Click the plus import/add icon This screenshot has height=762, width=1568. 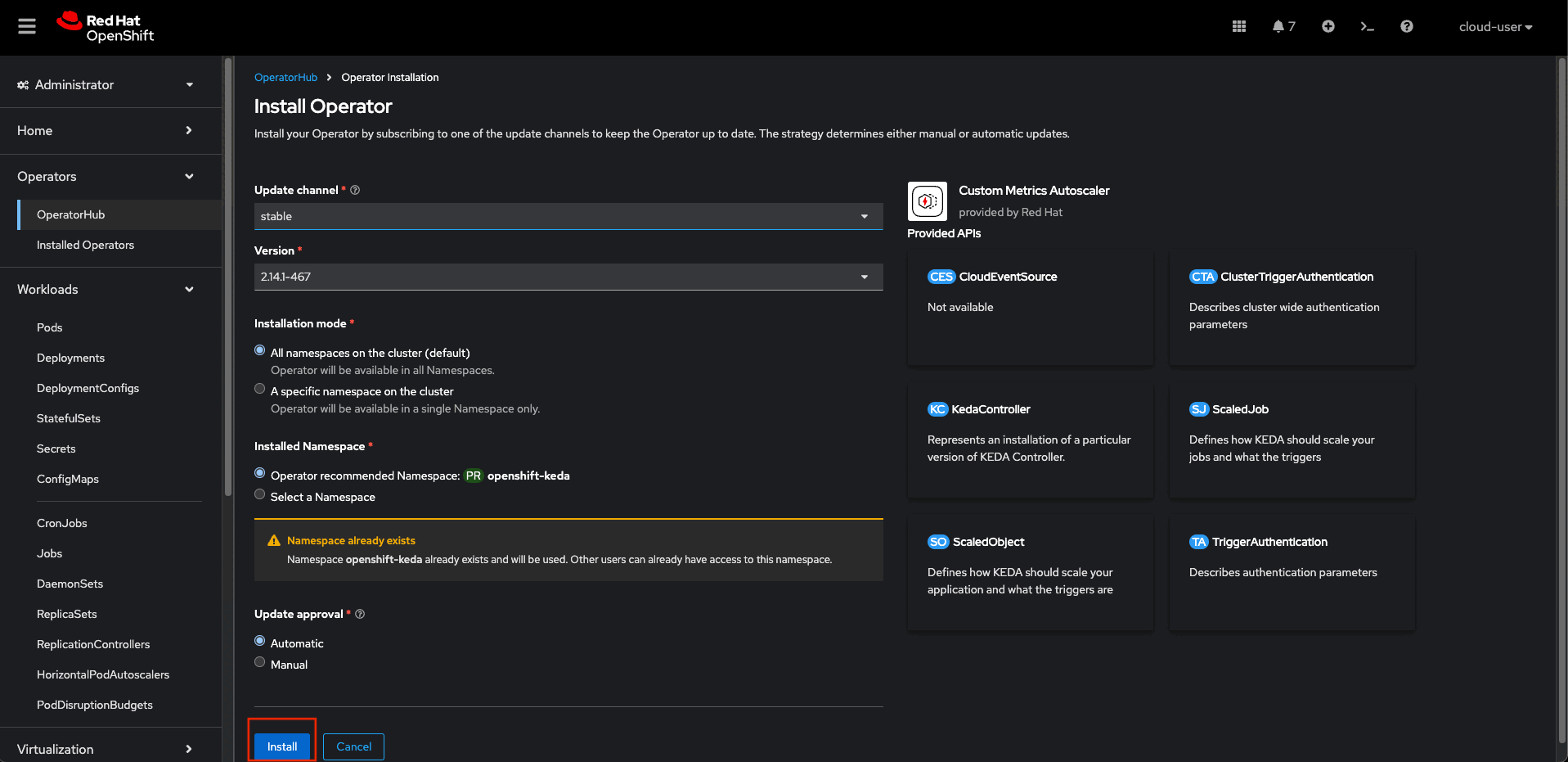pos(1328,26)
